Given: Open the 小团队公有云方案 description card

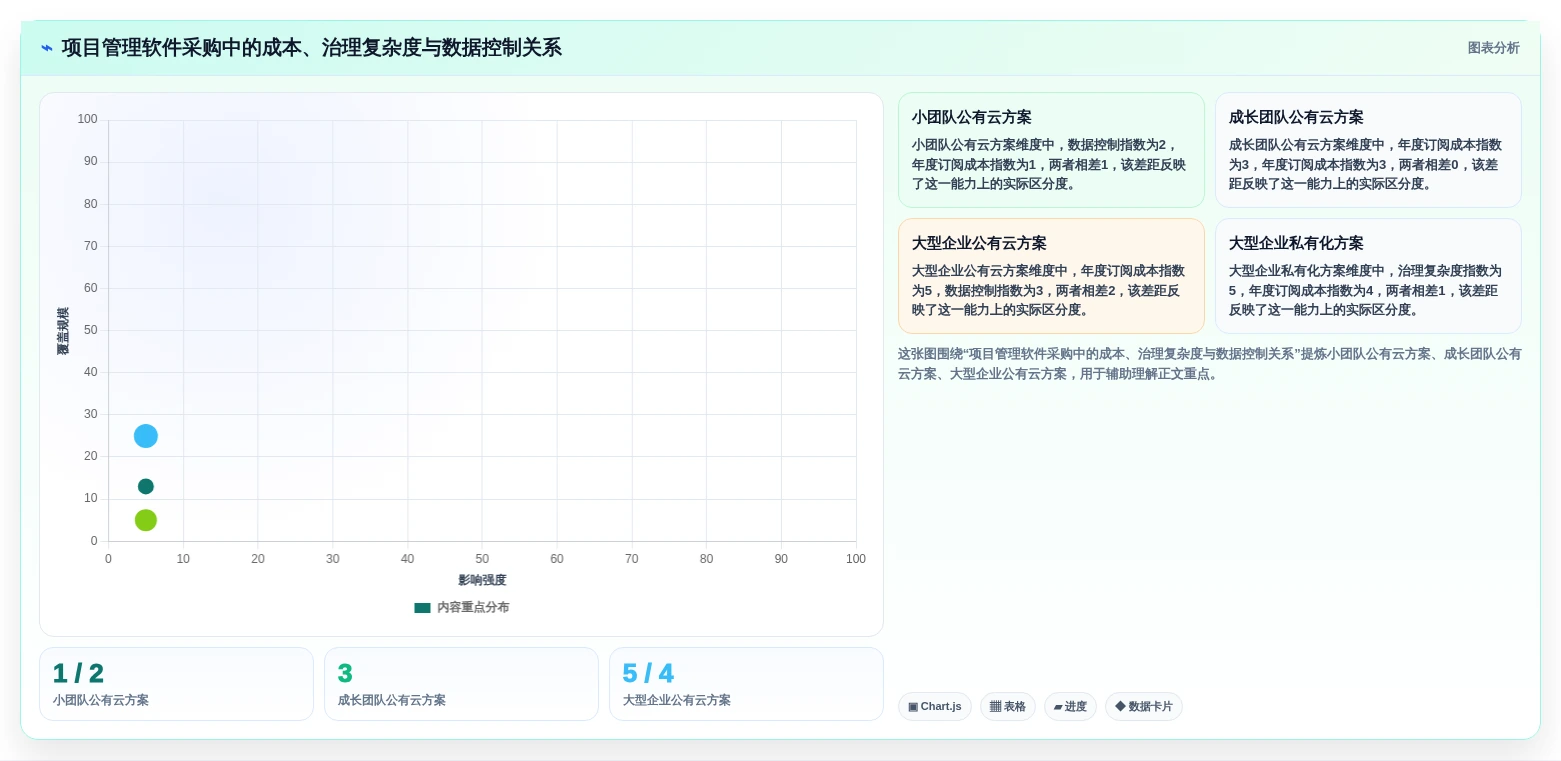Looking at the screenshot, I should [1051, 150].
